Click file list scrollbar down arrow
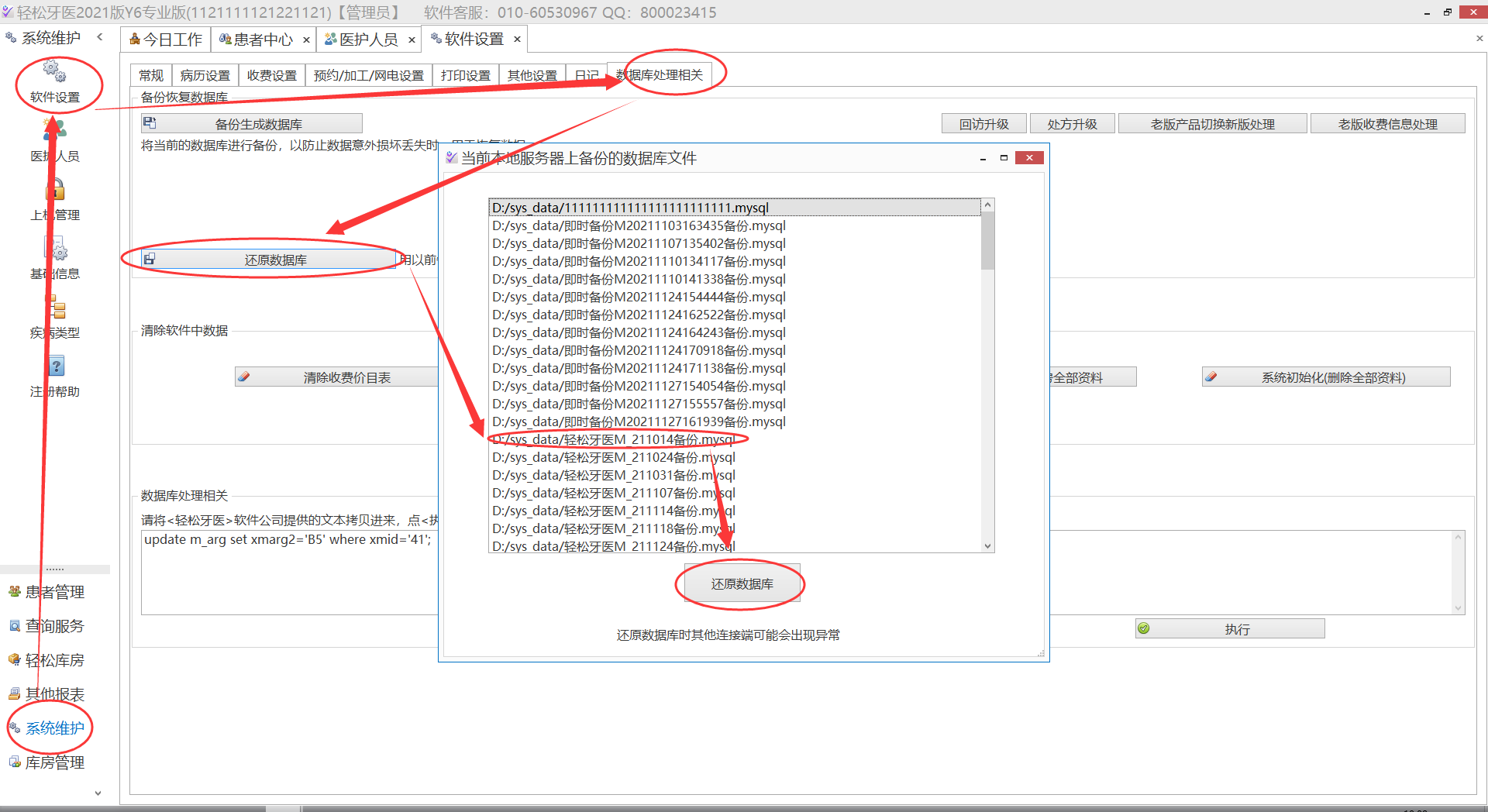The height and width of the screenshot is (812, 1488). click(x=987, y=545)
